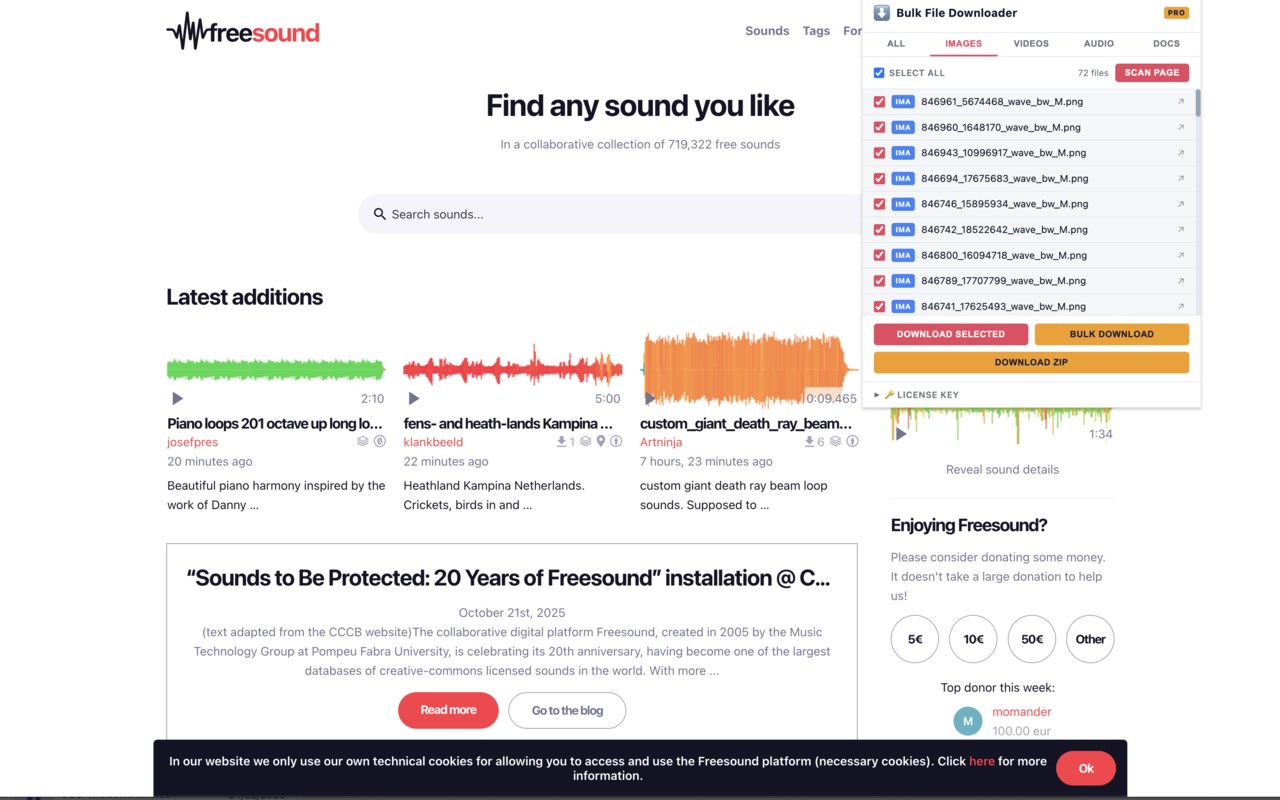Click the Bulk File Downloader extension icon
The image size is (1280, 800).
coord(882,13)
